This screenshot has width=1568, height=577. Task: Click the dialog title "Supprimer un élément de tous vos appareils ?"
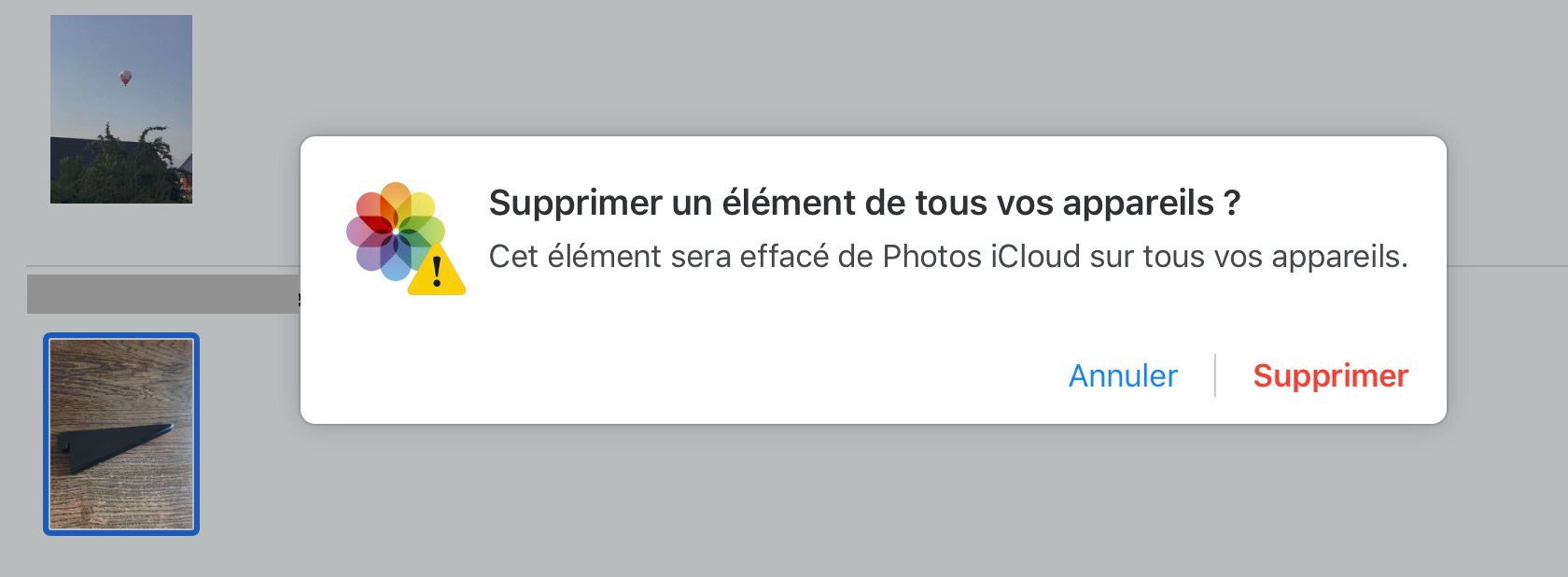(x=864, y=203)
